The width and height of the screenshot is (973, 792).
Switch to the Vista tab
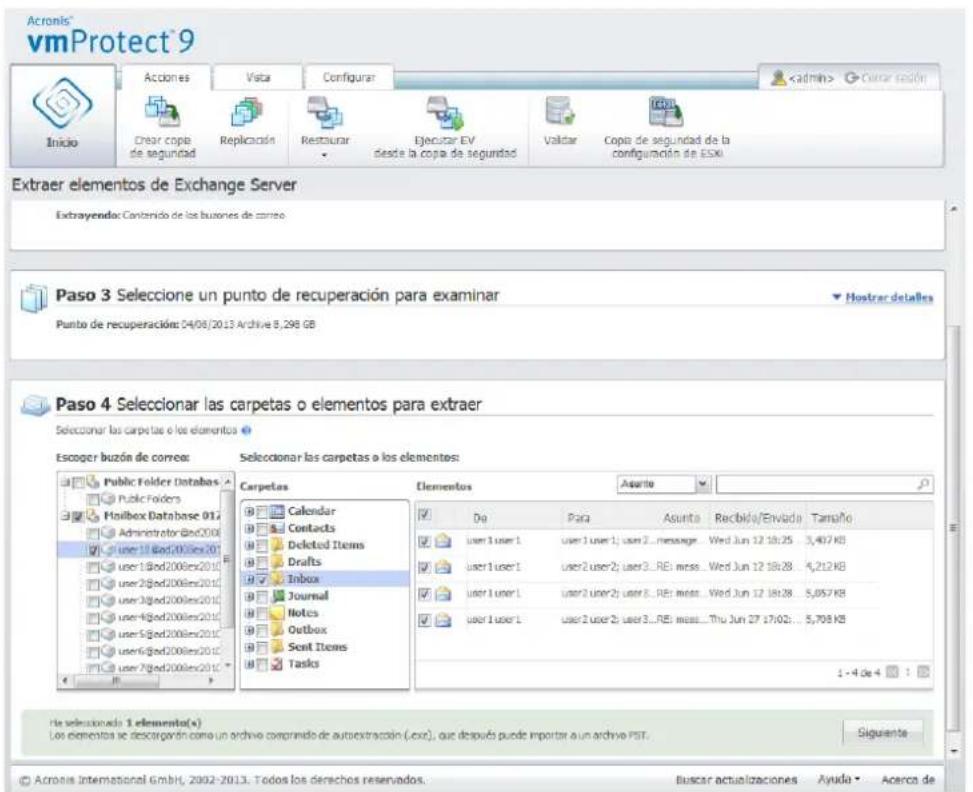tap(258, 78)
